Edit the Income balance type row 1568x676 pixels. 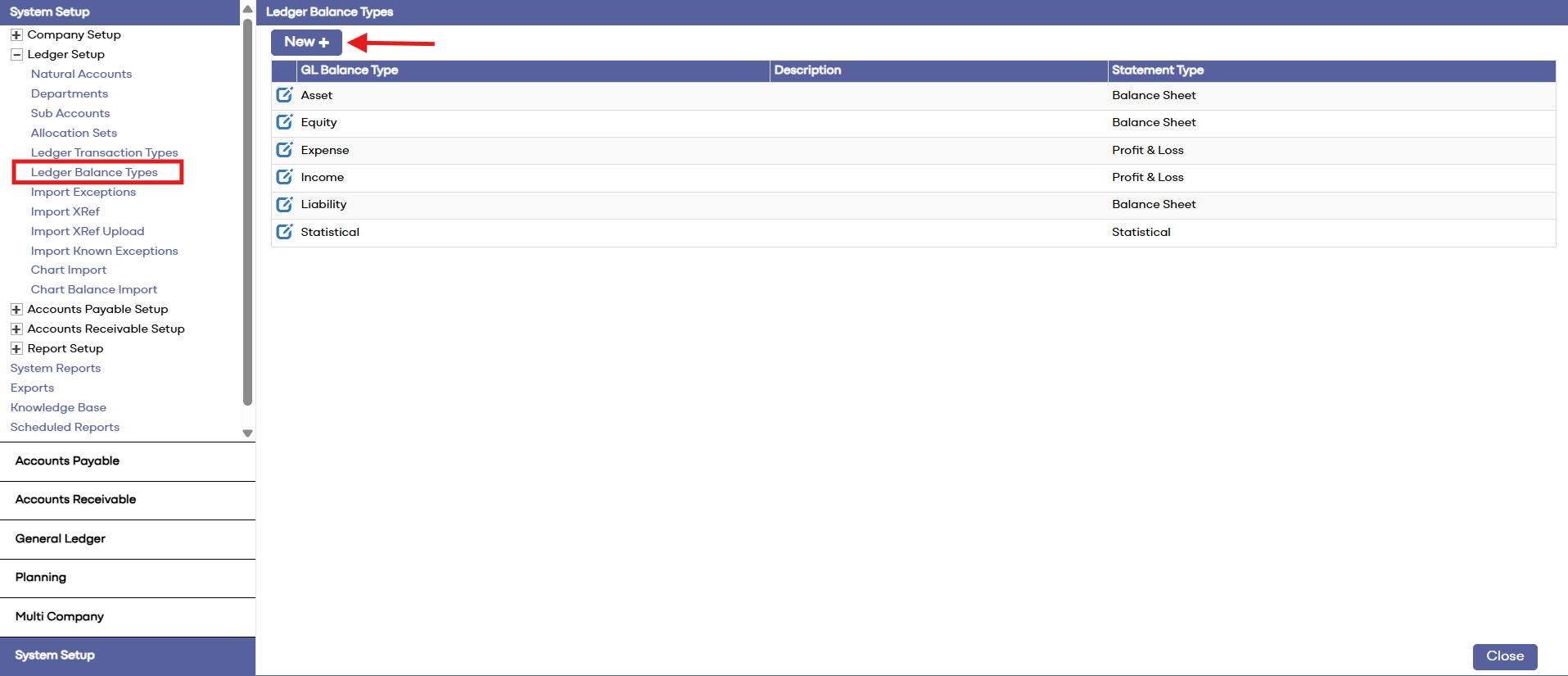click(284, 177)
